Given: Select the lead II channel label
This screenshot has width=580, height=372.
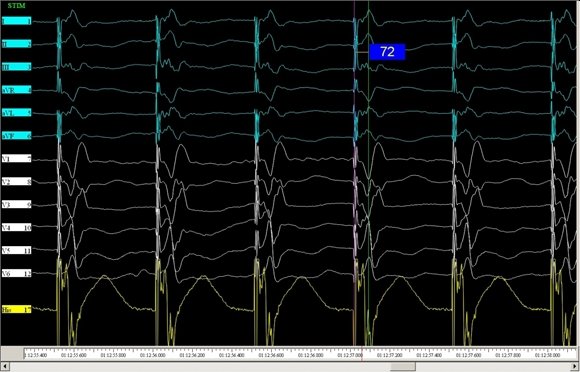Looking at the screenshot, I should [17, 44].
